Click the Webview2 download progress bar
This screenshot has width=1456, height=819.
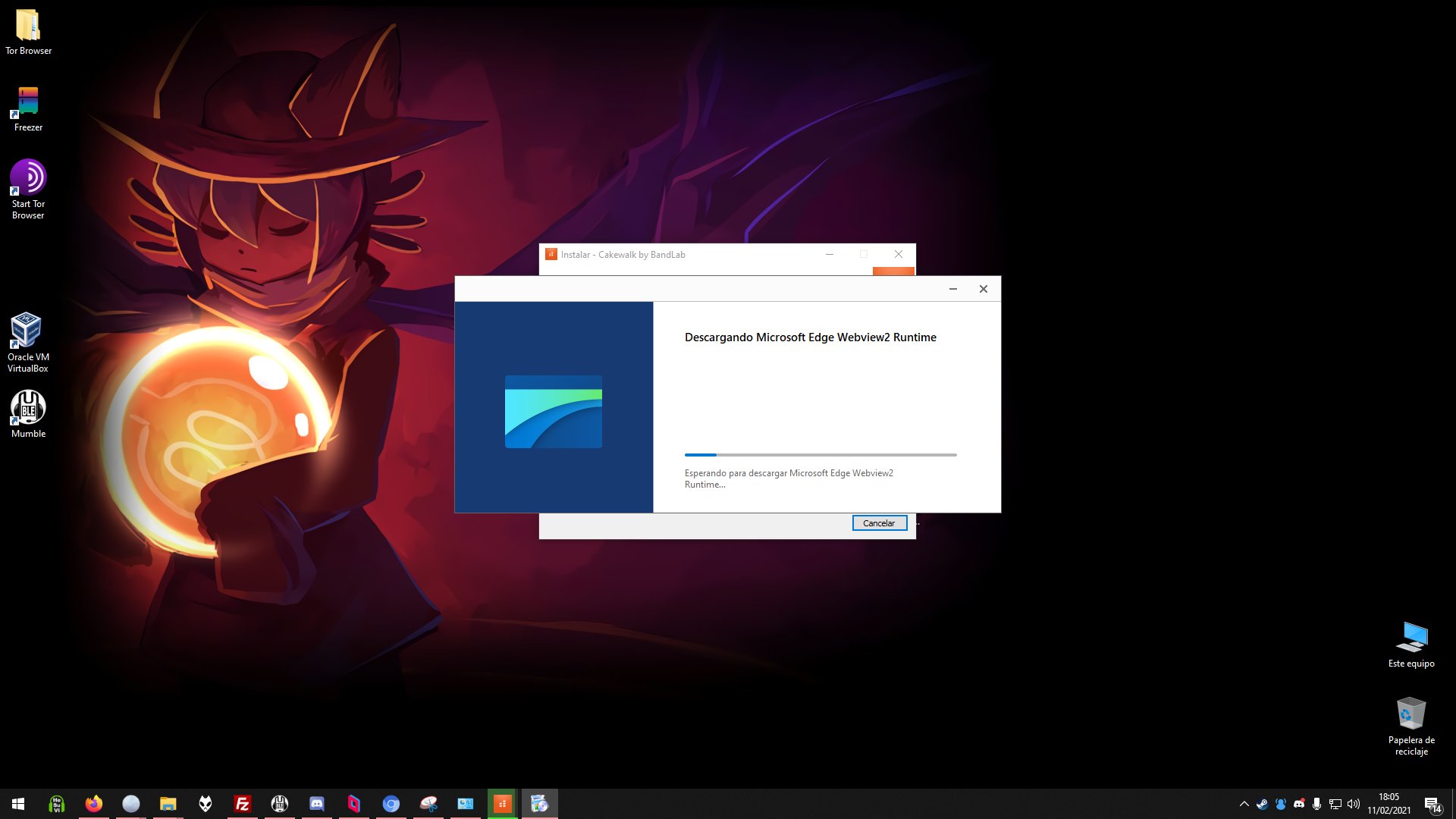(x=821, y=455)
